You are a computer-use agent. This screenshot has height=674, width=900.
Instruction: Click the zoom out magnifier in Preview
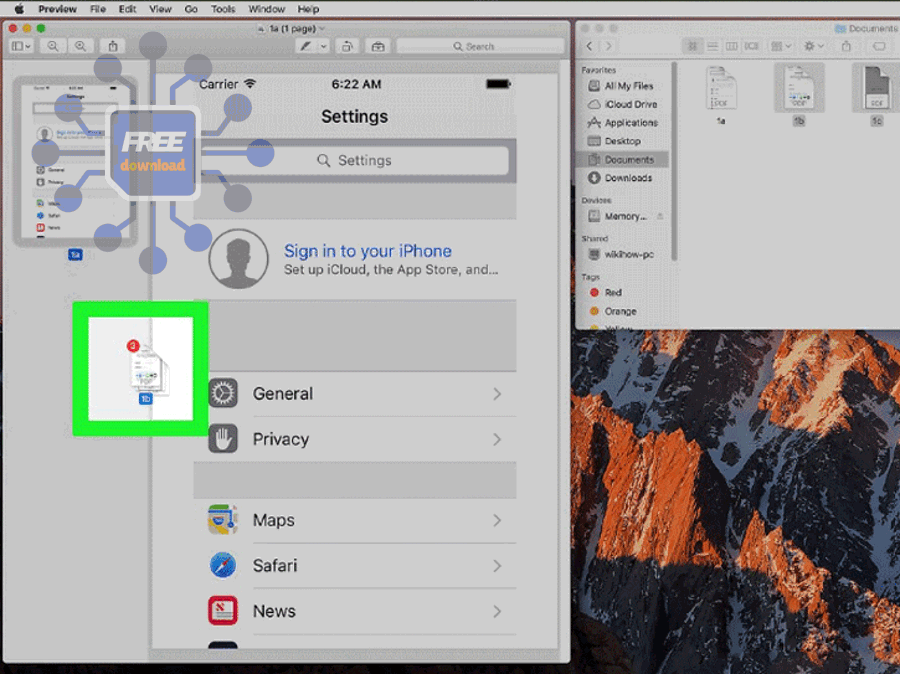click(x=52, y=46)
